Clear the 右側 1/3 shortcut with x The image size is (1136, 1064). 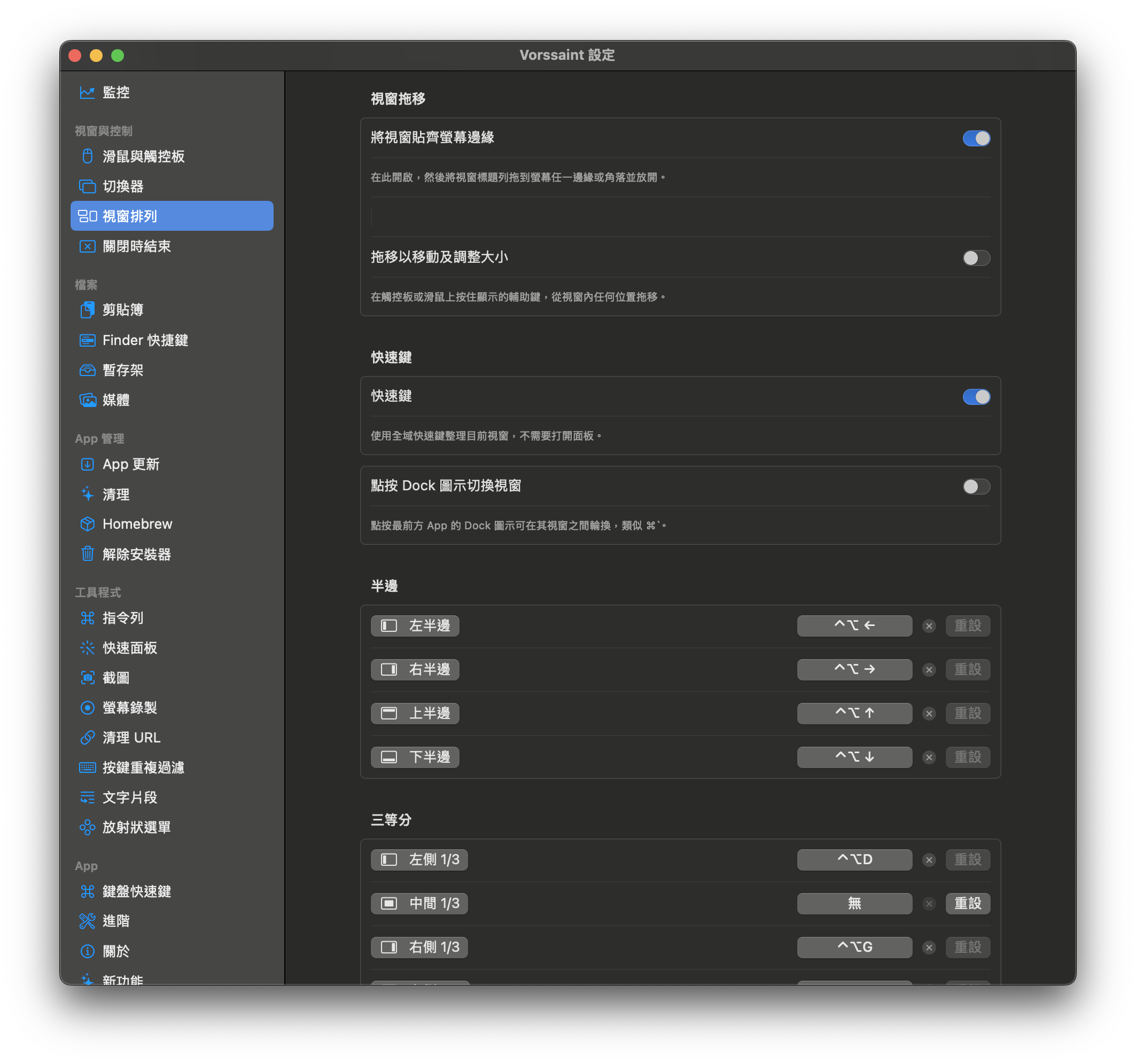(929, 948)
